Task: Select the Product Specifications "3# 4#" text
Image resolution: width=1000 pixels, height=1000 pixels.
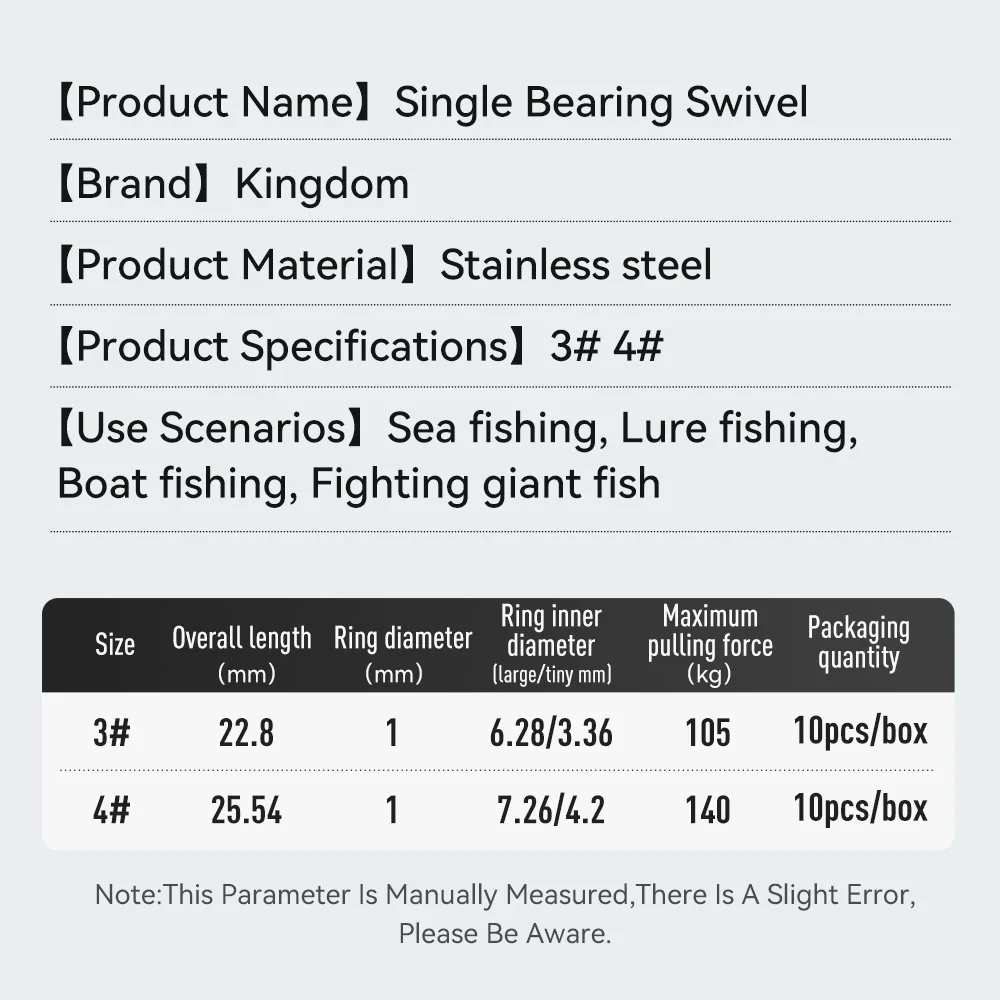Action: [x=606, y=347]
